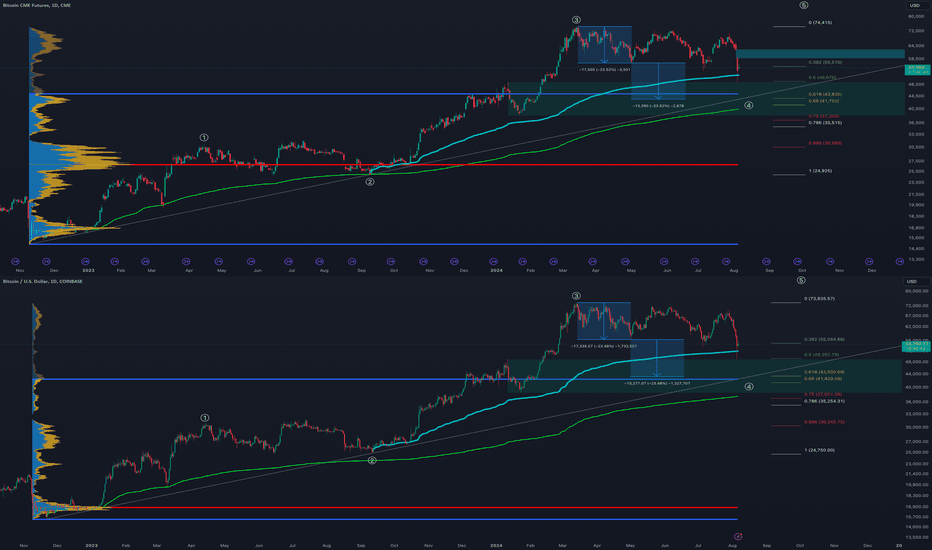Click 80,000.00 on Coinbase price axis
The image size is (932, 550).
tap(916, 291)
